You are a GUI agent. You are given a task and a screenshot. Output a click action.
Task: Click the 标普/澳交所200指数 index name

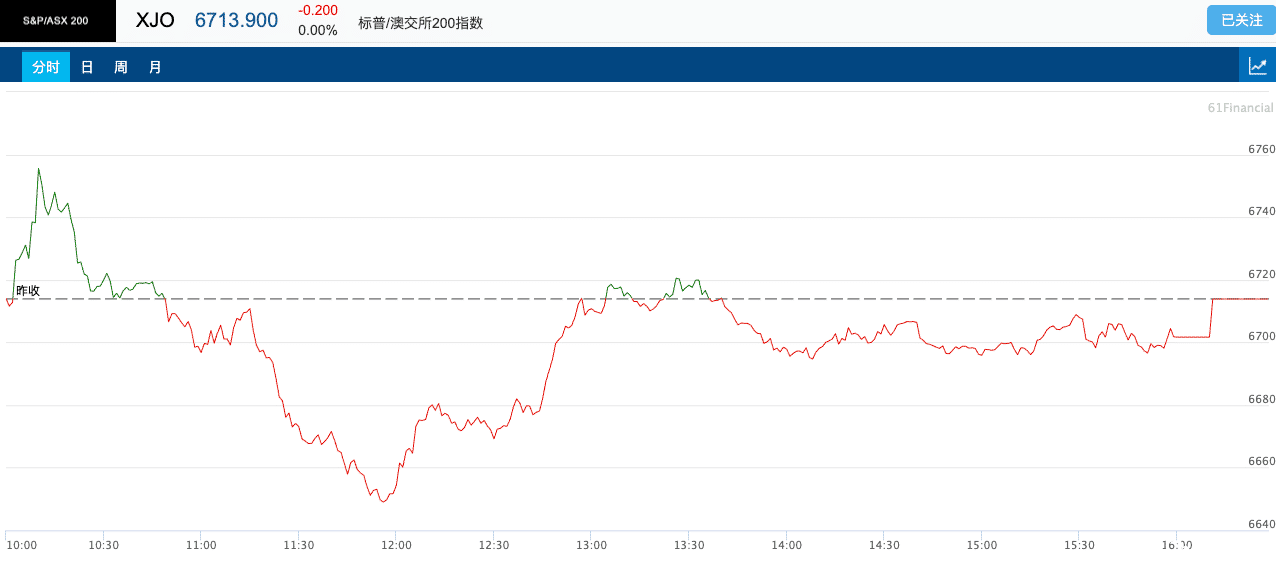click(420, 22)
